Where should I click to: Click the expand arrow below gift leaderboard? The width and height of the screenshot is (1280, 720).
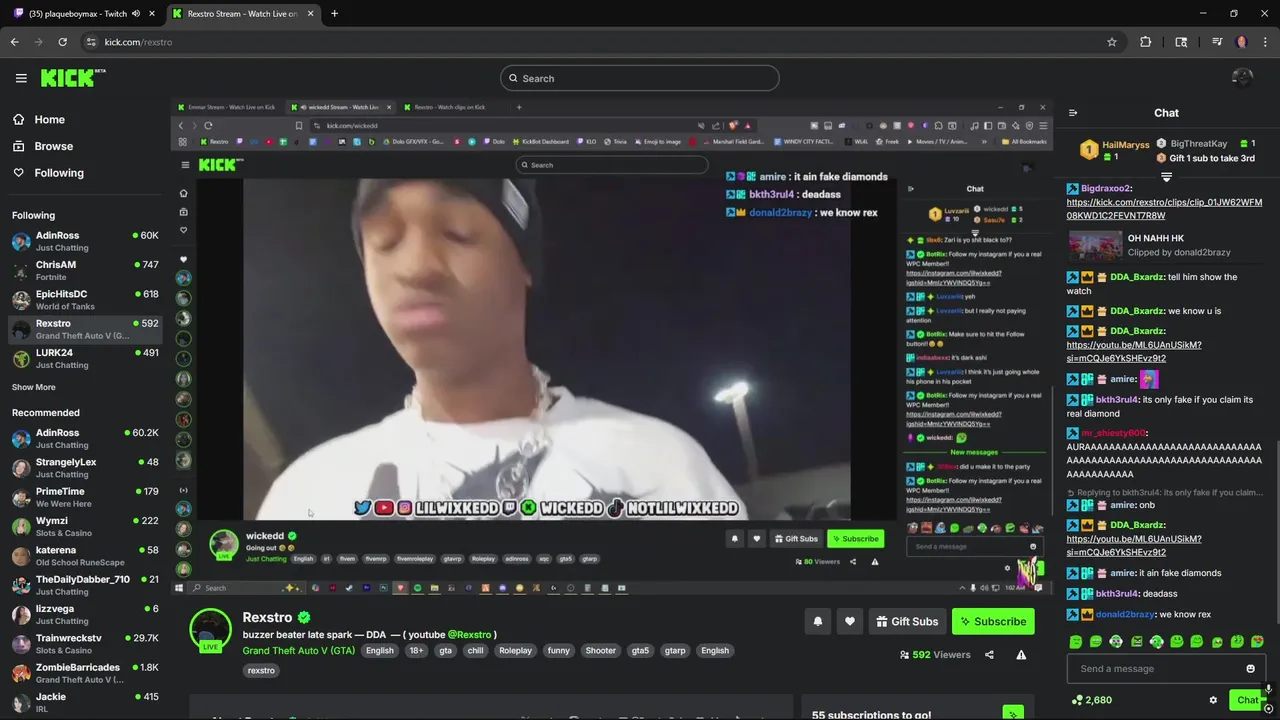[x=1166, y=177]
